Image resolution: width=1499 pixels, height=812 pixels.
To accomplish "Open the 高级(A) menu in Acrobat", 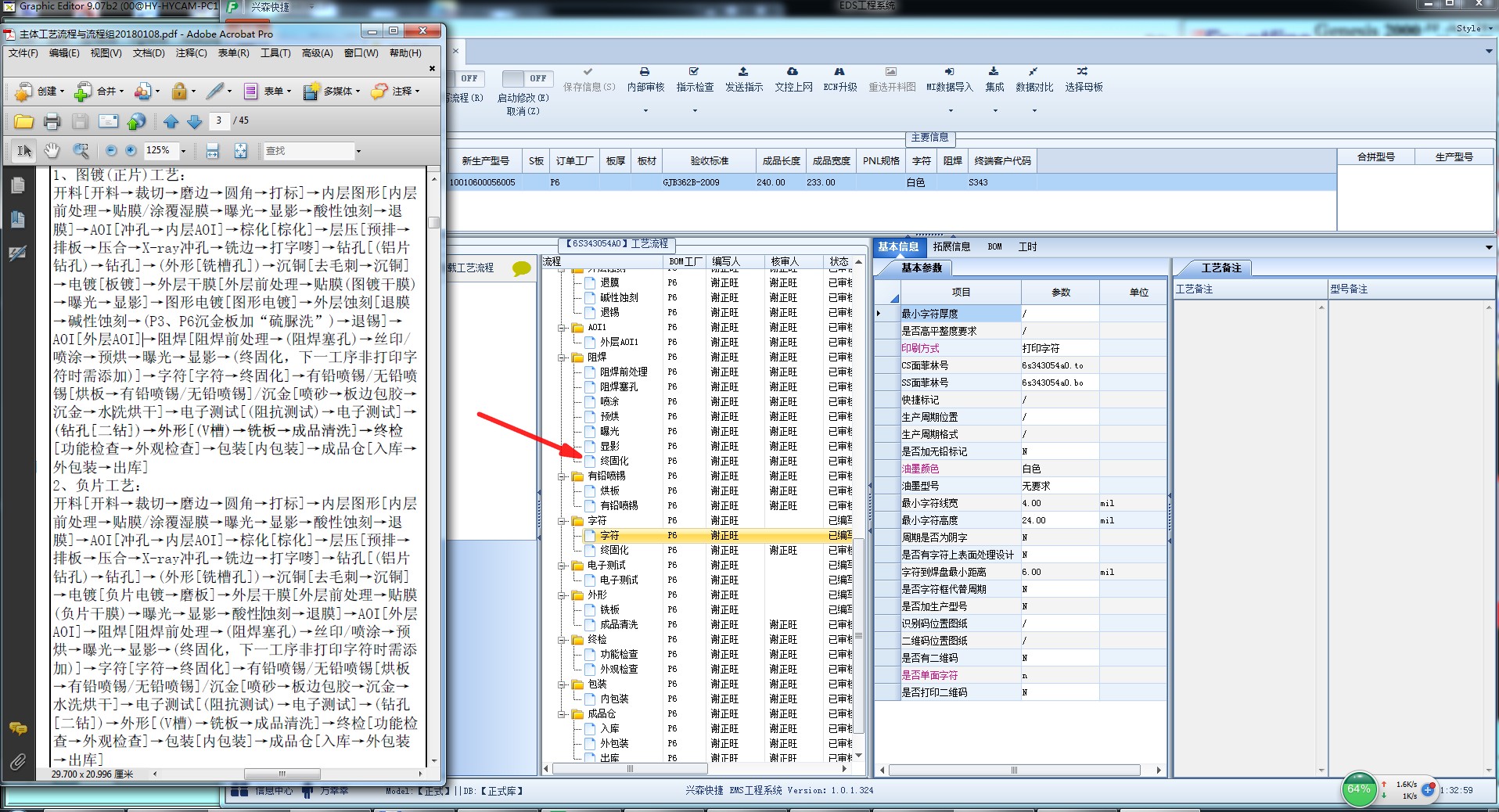I will tap(317, 53).
